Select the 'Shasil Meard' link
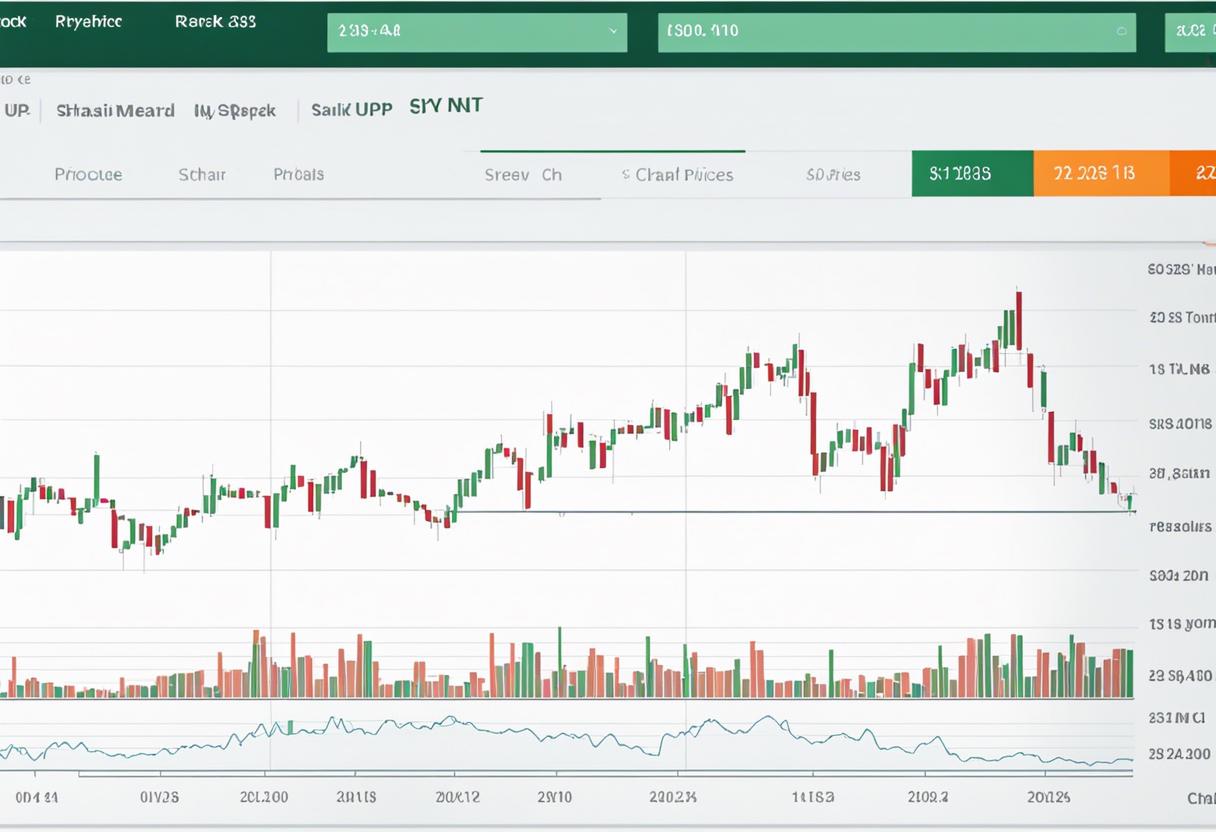Screen dimensions: 1216x832 point(115,111)
